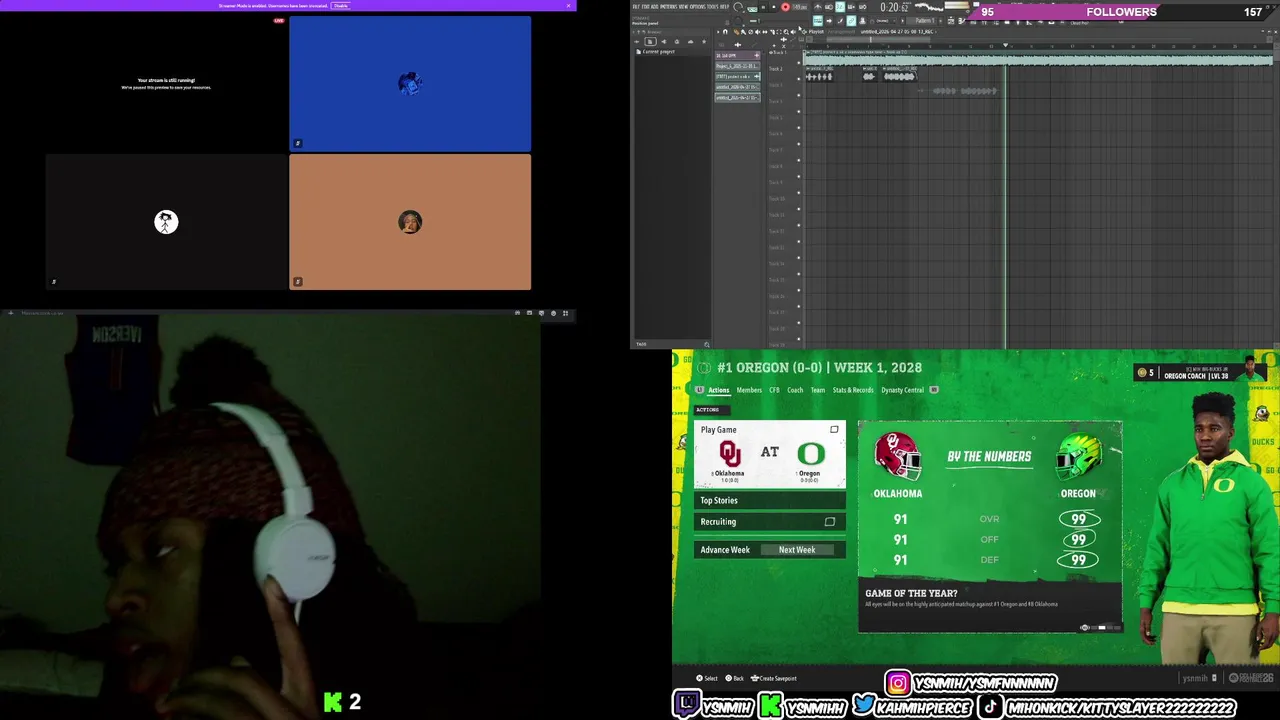Click muted mic icon on blue tile
This screenshot has height=720, width=1280.
click(x=297, y=143)
